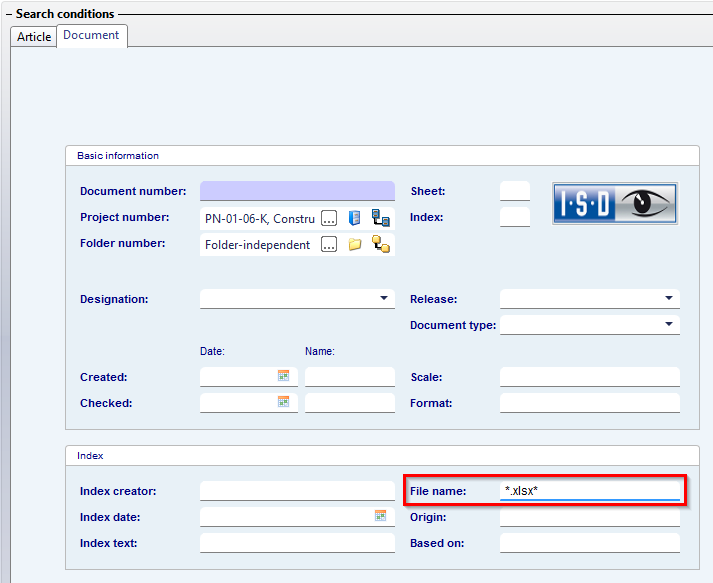Click the yellow folder icon in Folder number row

click(x=354, y=244)
